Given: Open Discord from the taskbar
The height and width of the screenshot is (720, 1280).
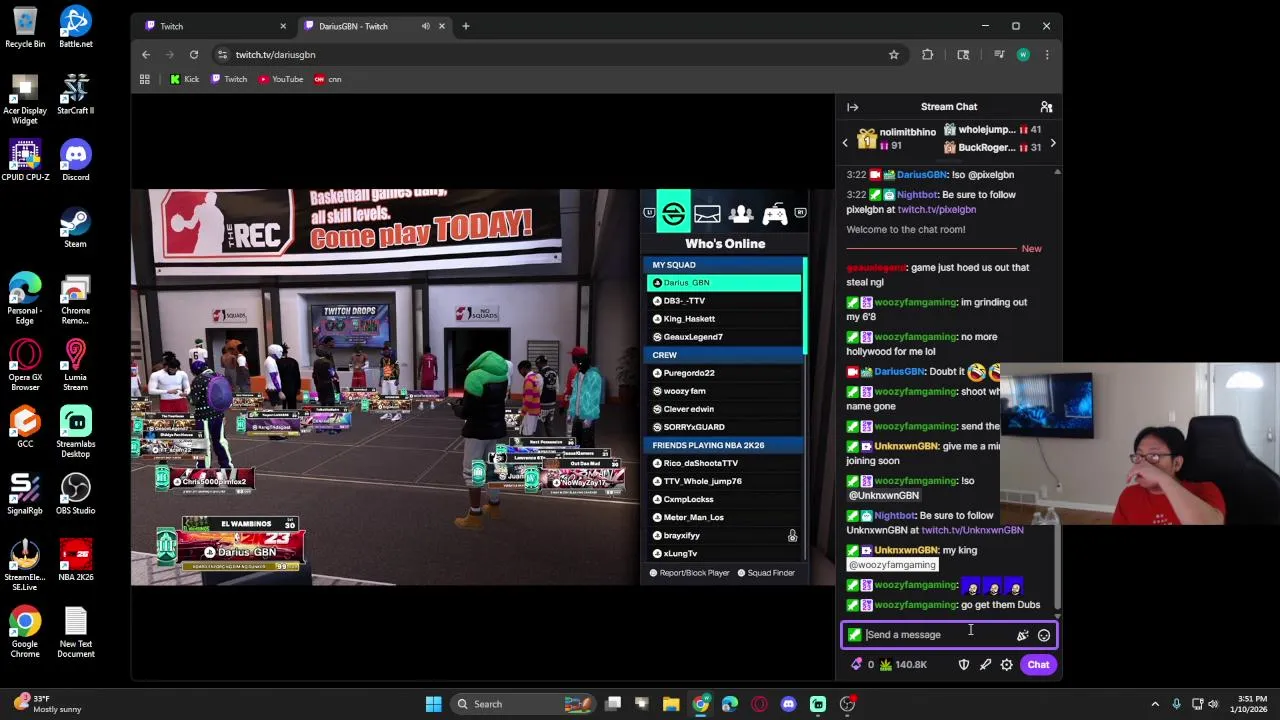Looking at the screenshot, I should [x=788, y=704].
